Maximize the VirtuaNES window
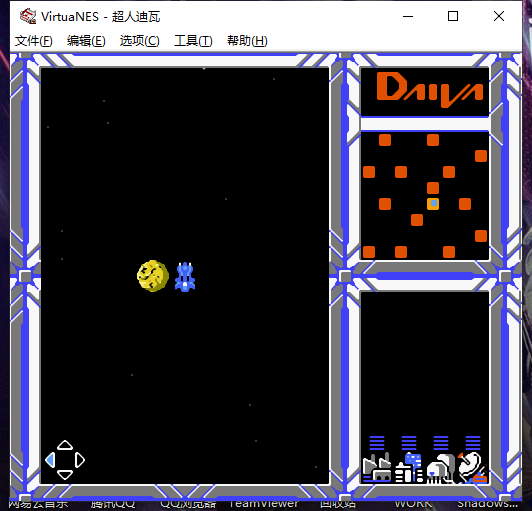532x511 pixels. [x=453, y=16]
